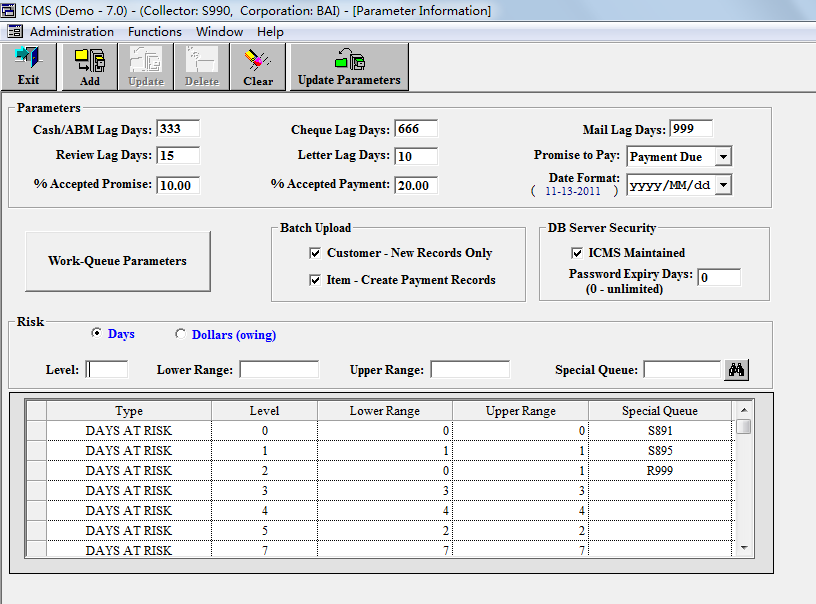Screen dimensions: 816x604
Task: Click the Special Queue column header
Action: pos(660,411)
